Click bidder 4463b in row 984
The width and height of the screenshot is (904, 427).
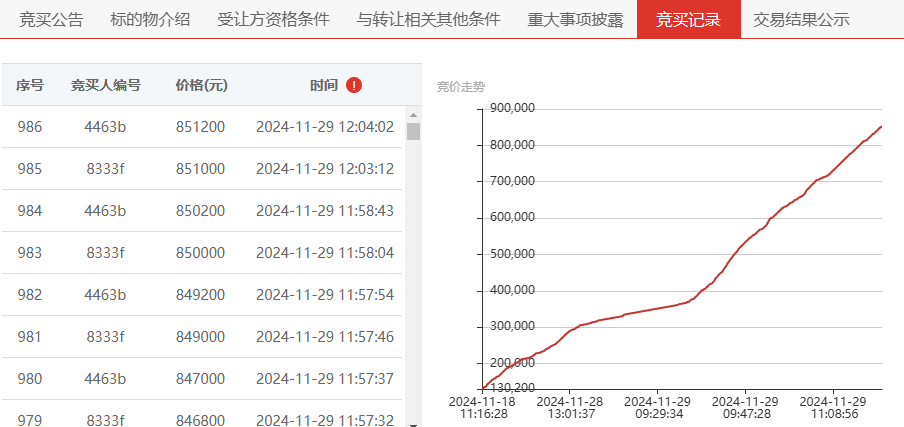105,211
